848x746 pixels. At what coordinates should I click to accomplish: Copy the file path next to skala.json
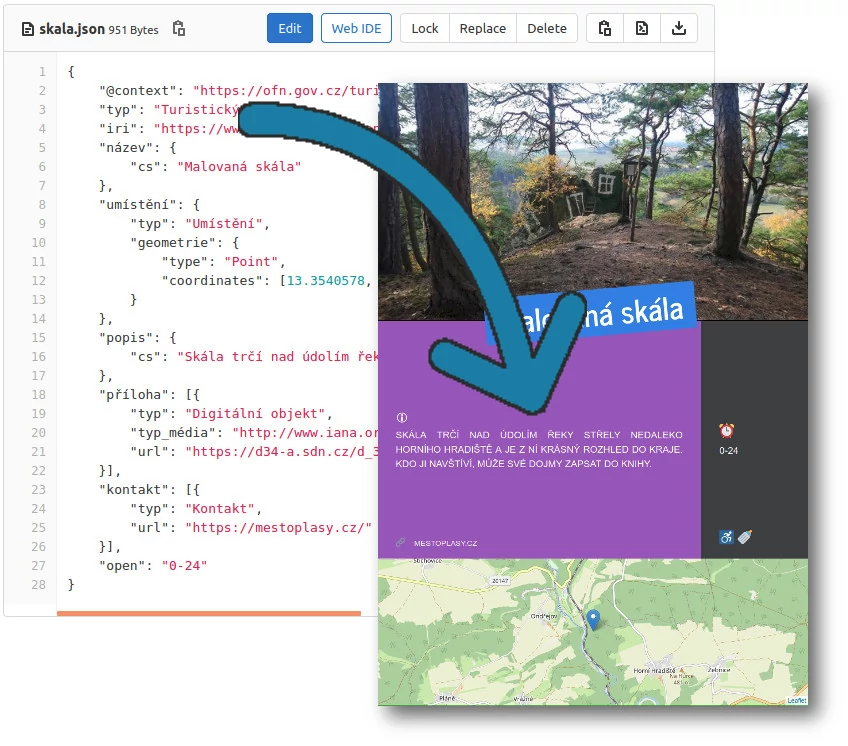(179, 29)
